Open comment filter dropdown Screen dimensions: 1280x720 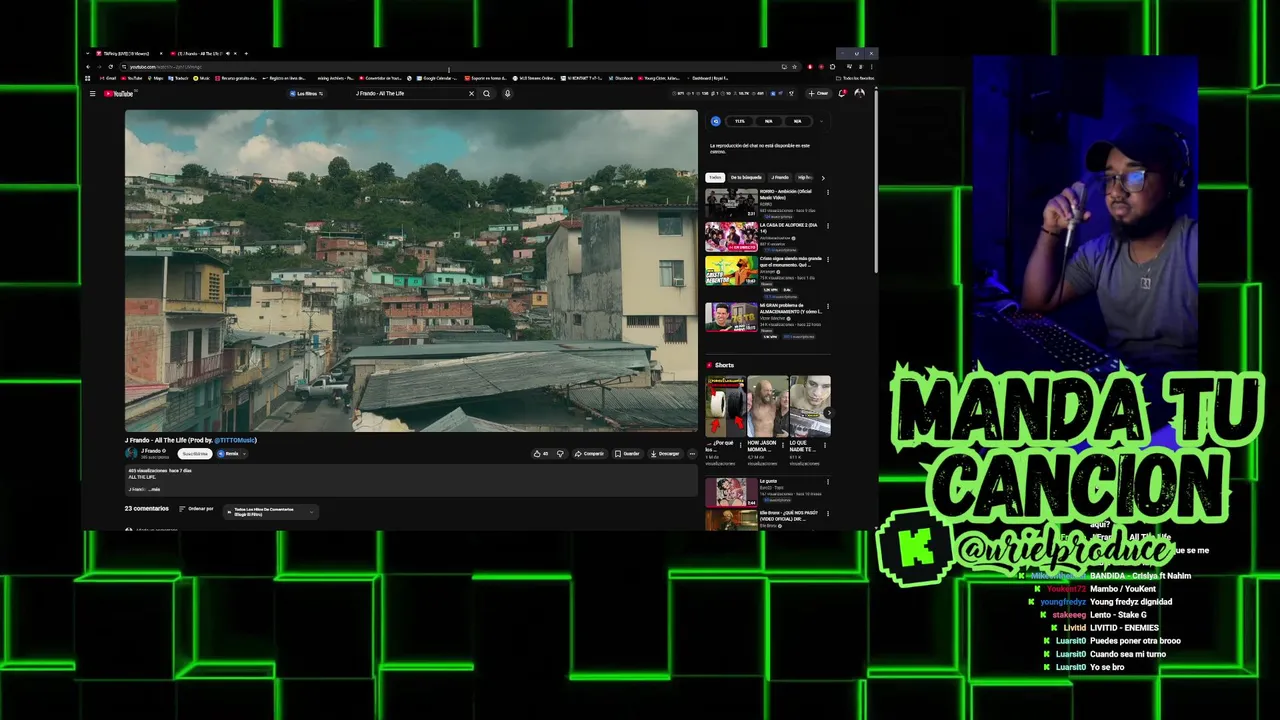click(271, 511)
